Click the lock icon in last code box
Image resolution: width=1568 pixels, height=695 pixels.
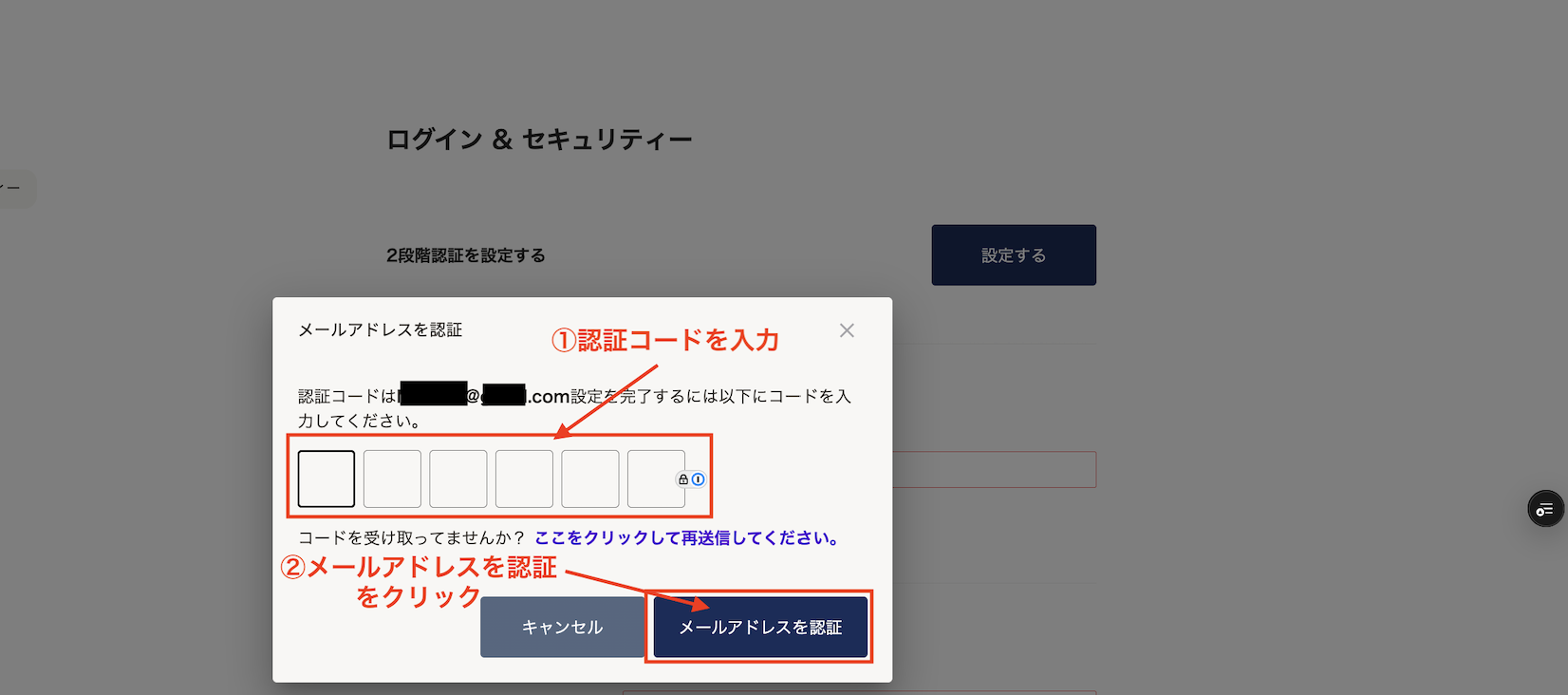point(682,479)
